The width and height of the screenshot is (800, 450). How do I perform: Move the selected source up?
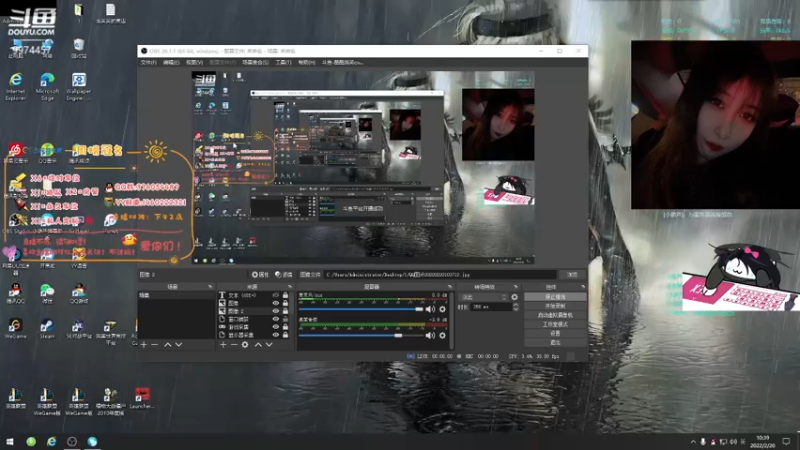258,345
